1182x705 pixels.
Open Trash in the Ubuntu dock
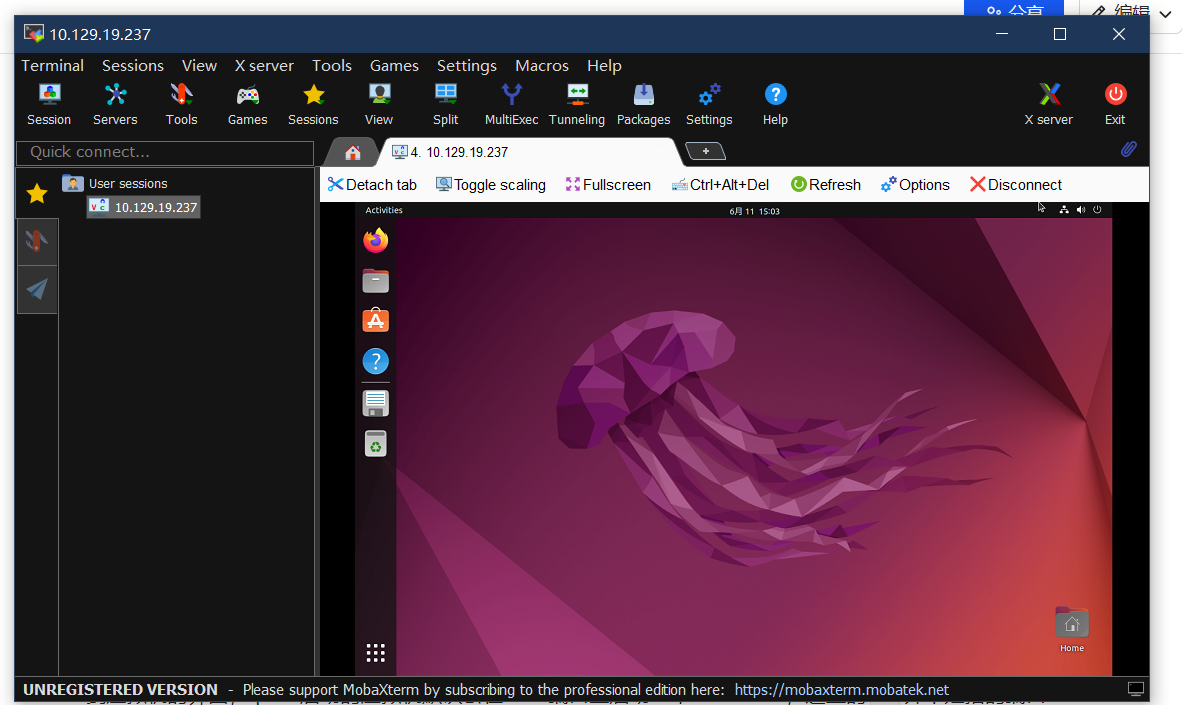(375, 444)
